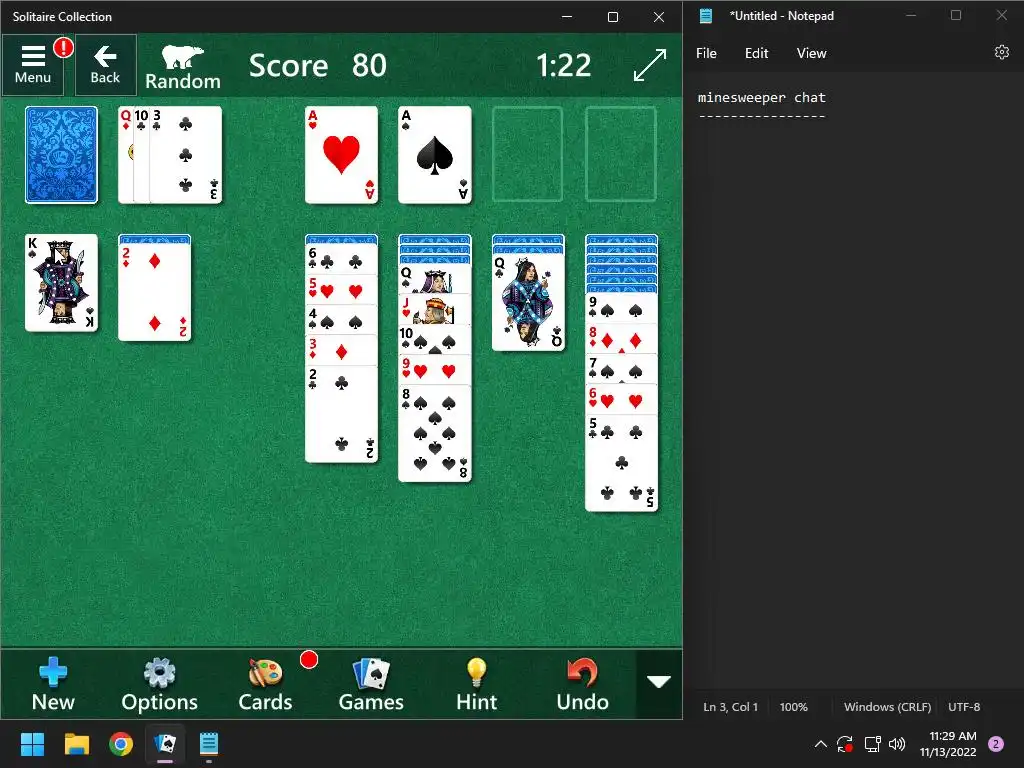The image size is (1024, 768).
Task: Select the 6 of clubs in tableau
Action: tap(342, 259)
